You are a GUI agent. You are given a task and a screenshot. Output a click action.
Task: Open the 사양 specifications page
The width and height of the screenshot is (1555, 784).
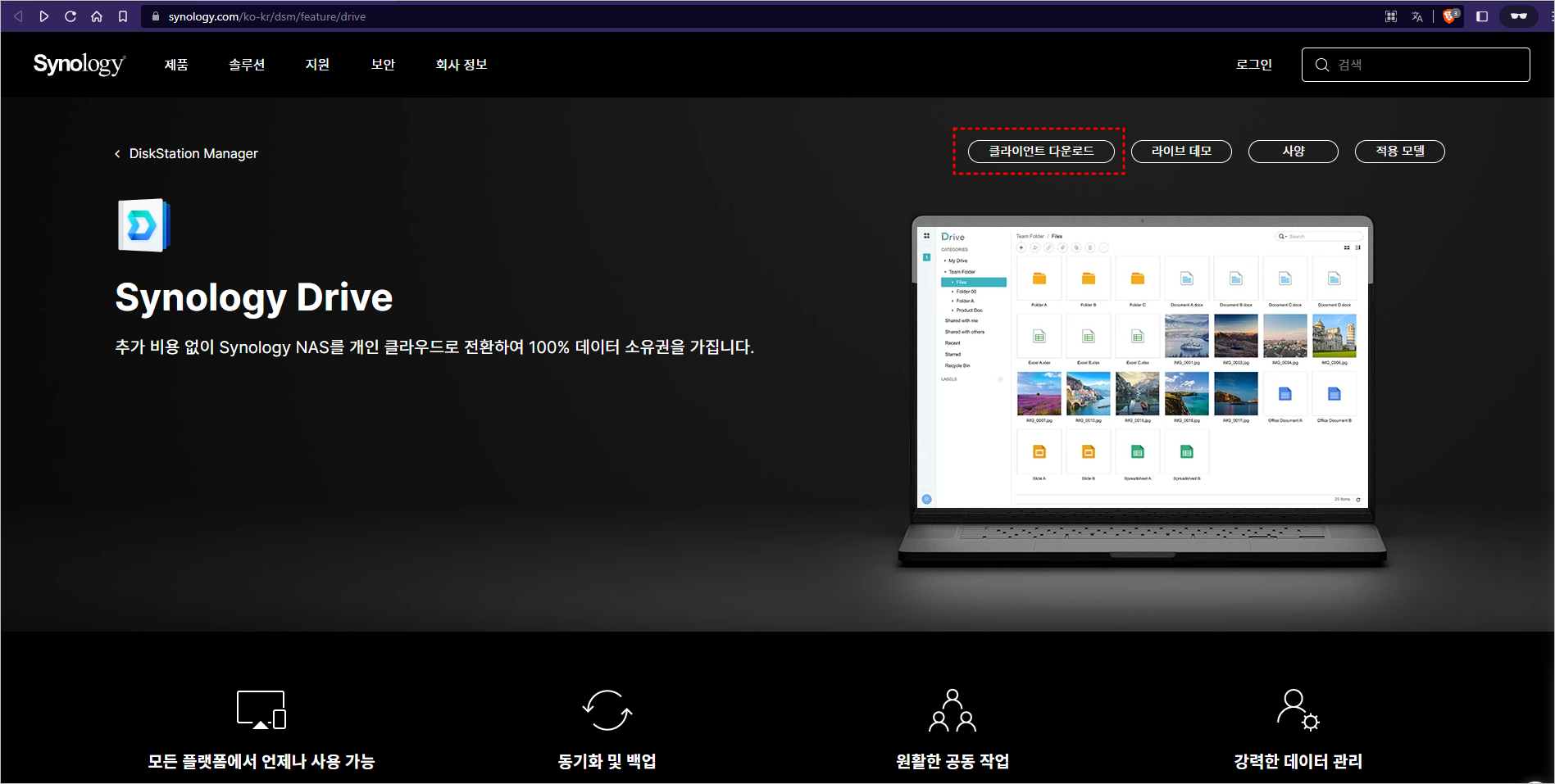[1293, 152]
